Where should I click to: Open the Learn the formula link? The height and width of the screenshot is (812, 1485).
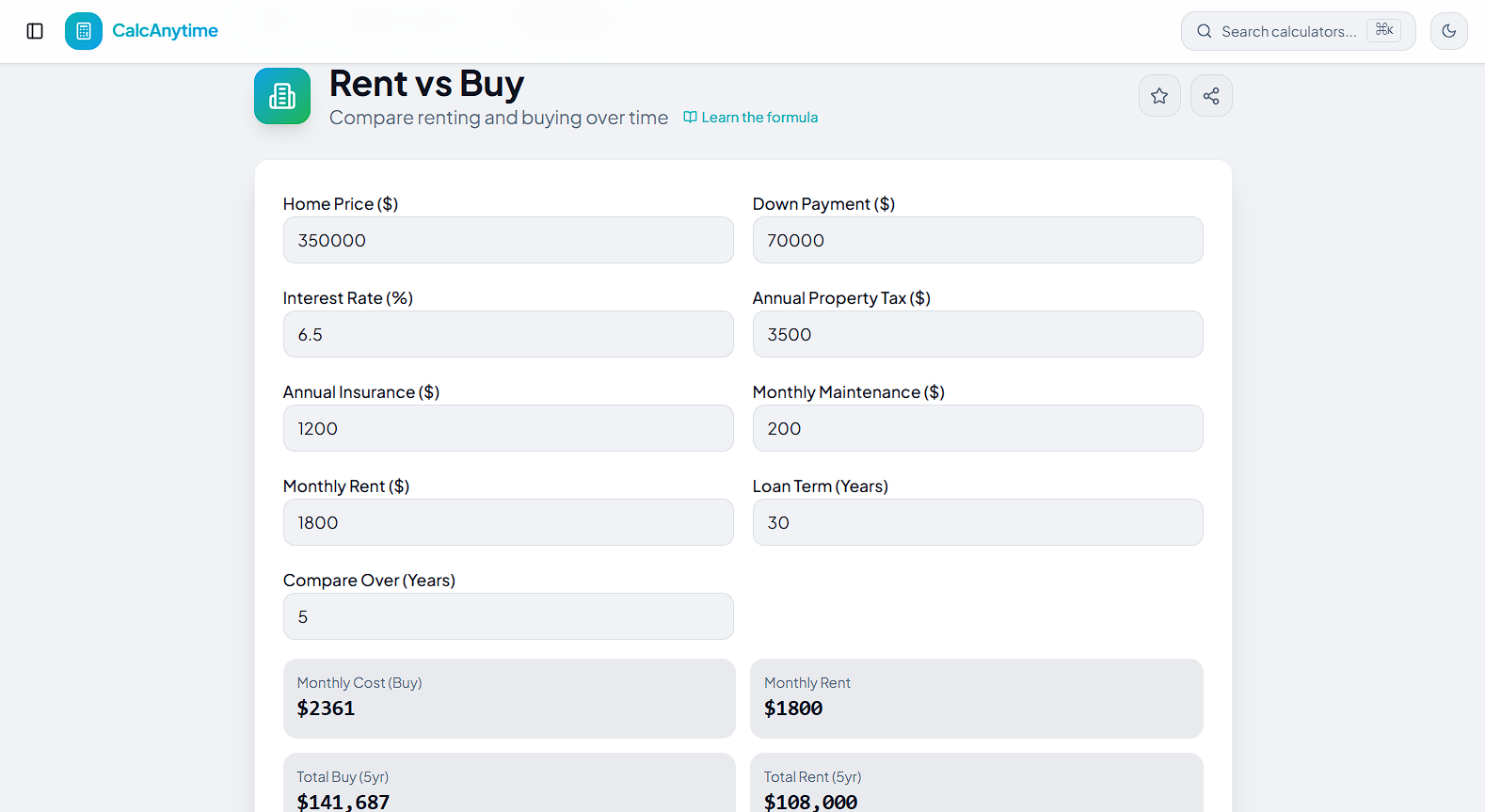coord(751,118)
